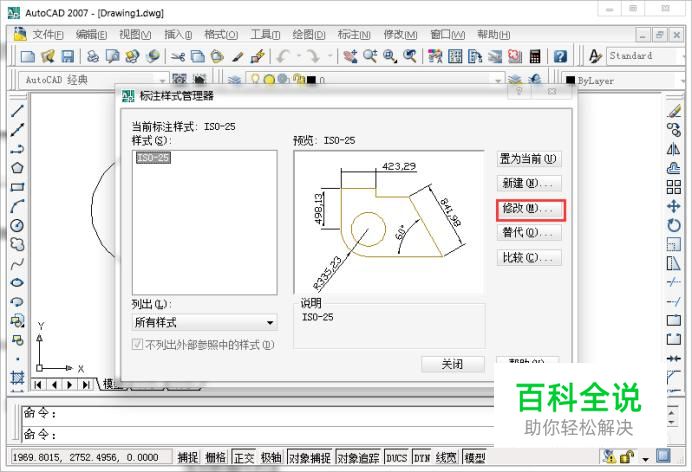The height and width of the screenshot is (472, 692).
Task: Select the Move tool in Modify toolbar
Action: [x=673, y=206]
